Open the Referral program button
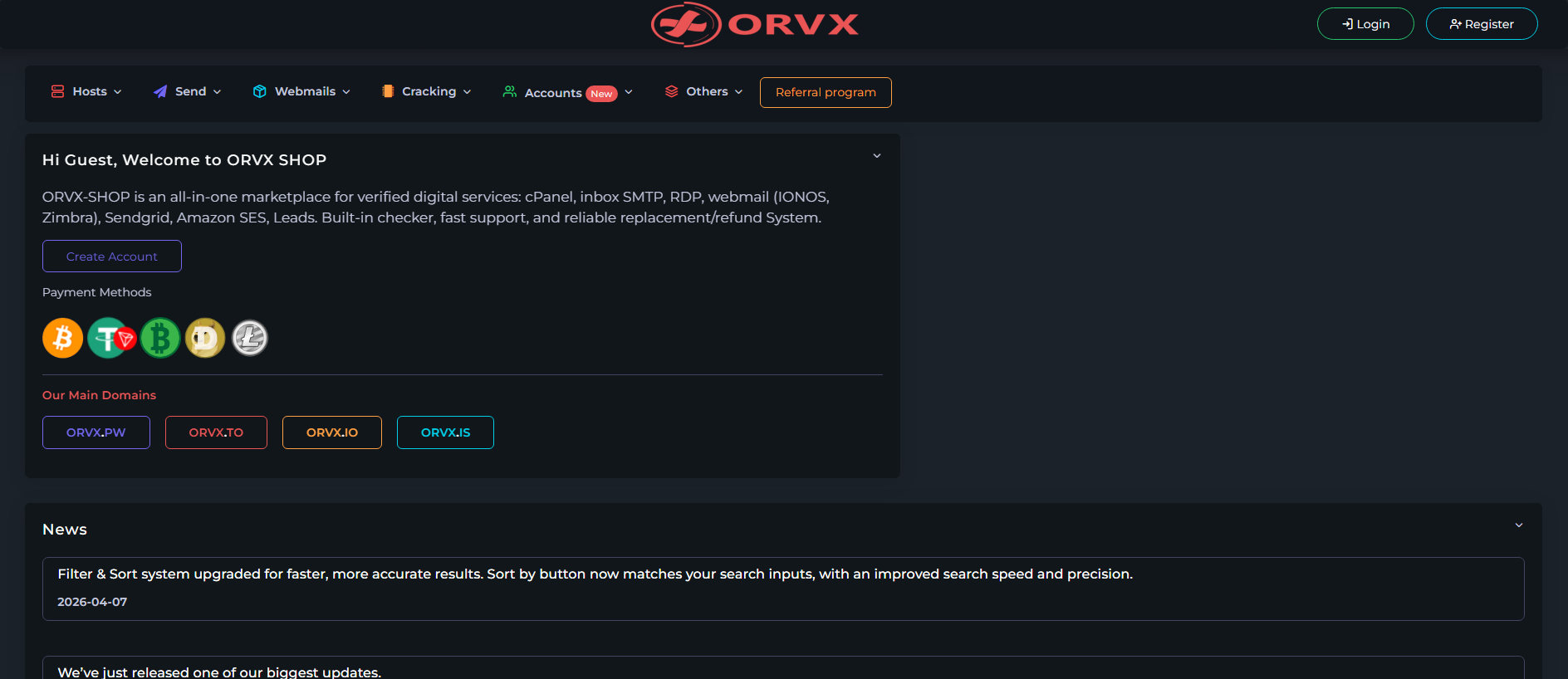1568x679 pixels. click(826, 92)
